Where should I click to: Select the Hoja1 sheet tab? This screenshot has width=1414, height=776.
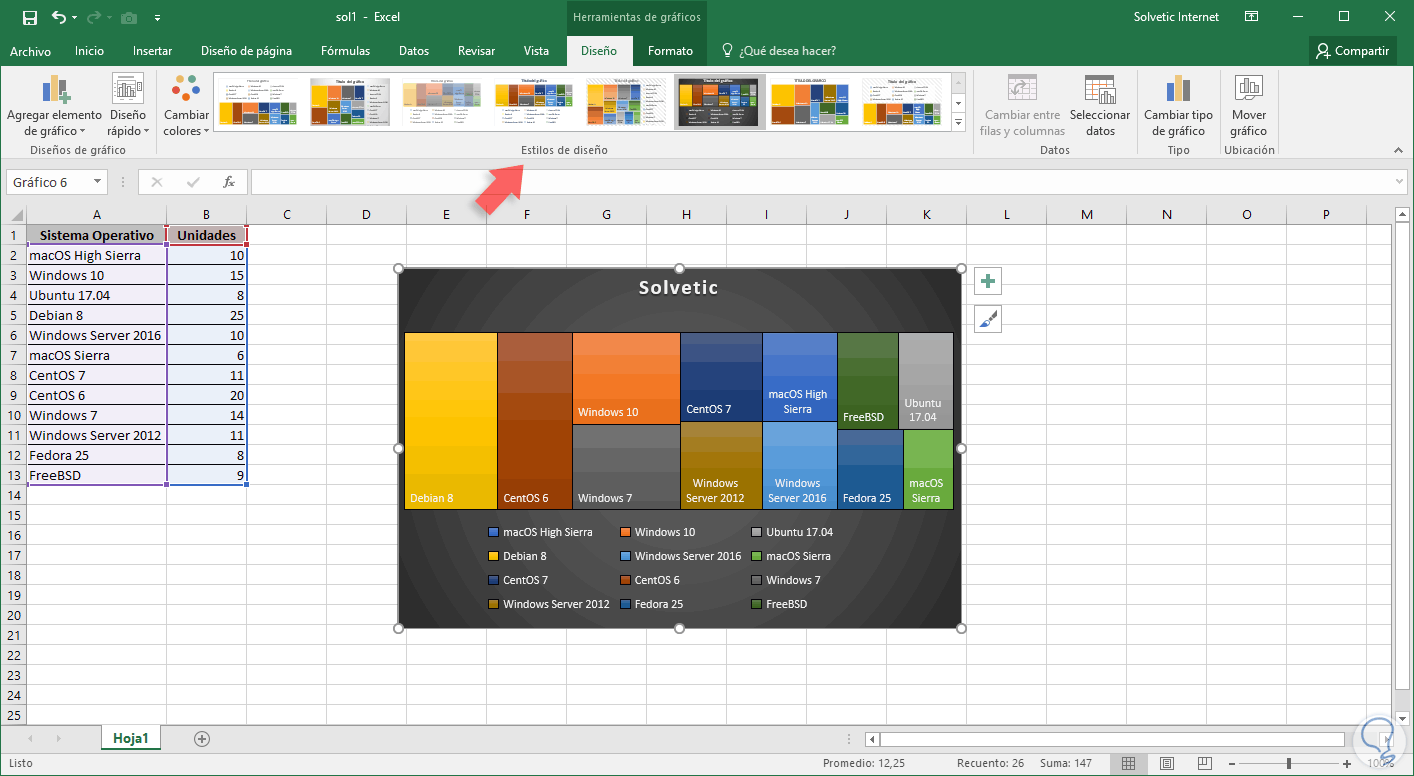[131, 739]
